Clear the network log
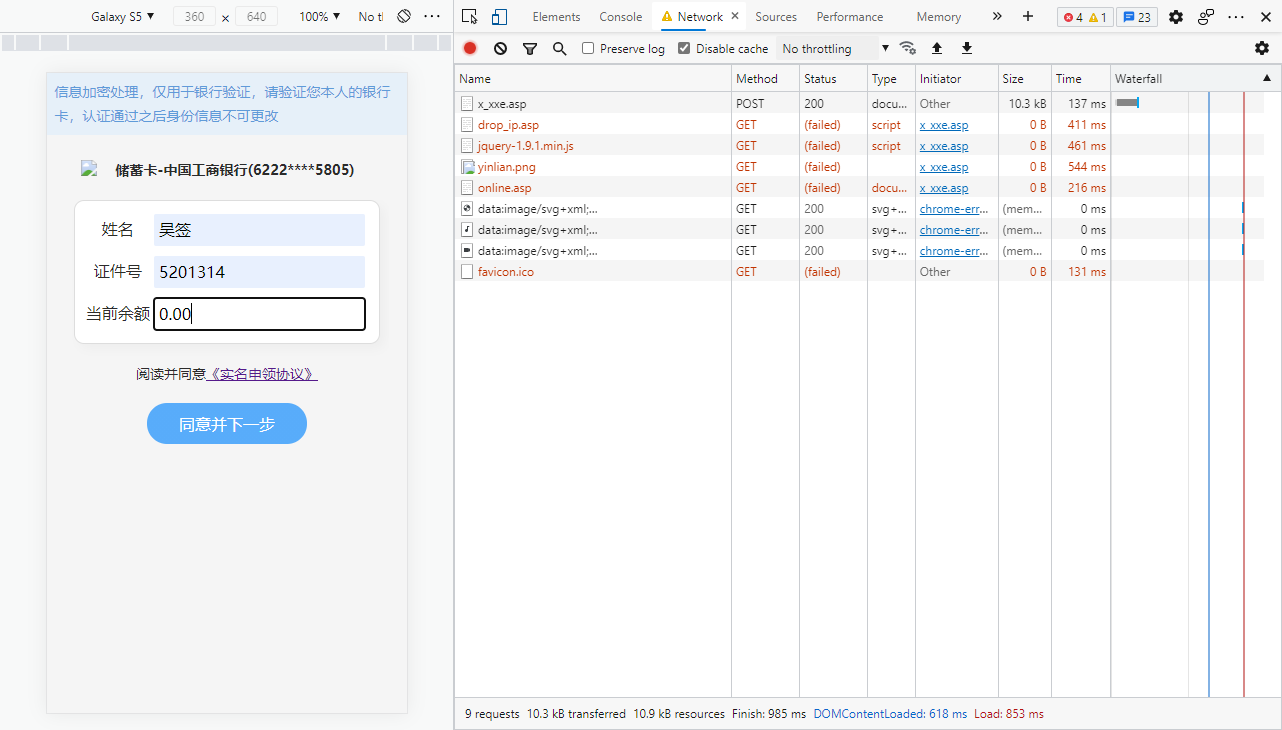 coord(500,48)
